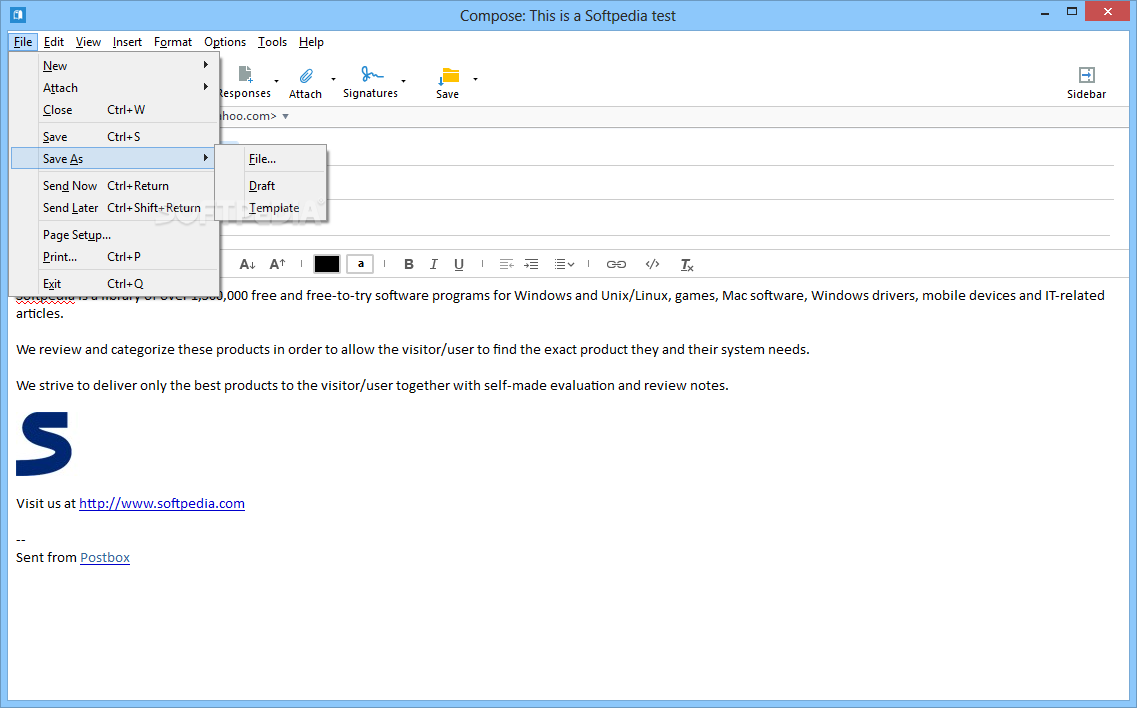Open the View menu
1137x708 pixels.
pyautogui.click(x=88, y=42)
